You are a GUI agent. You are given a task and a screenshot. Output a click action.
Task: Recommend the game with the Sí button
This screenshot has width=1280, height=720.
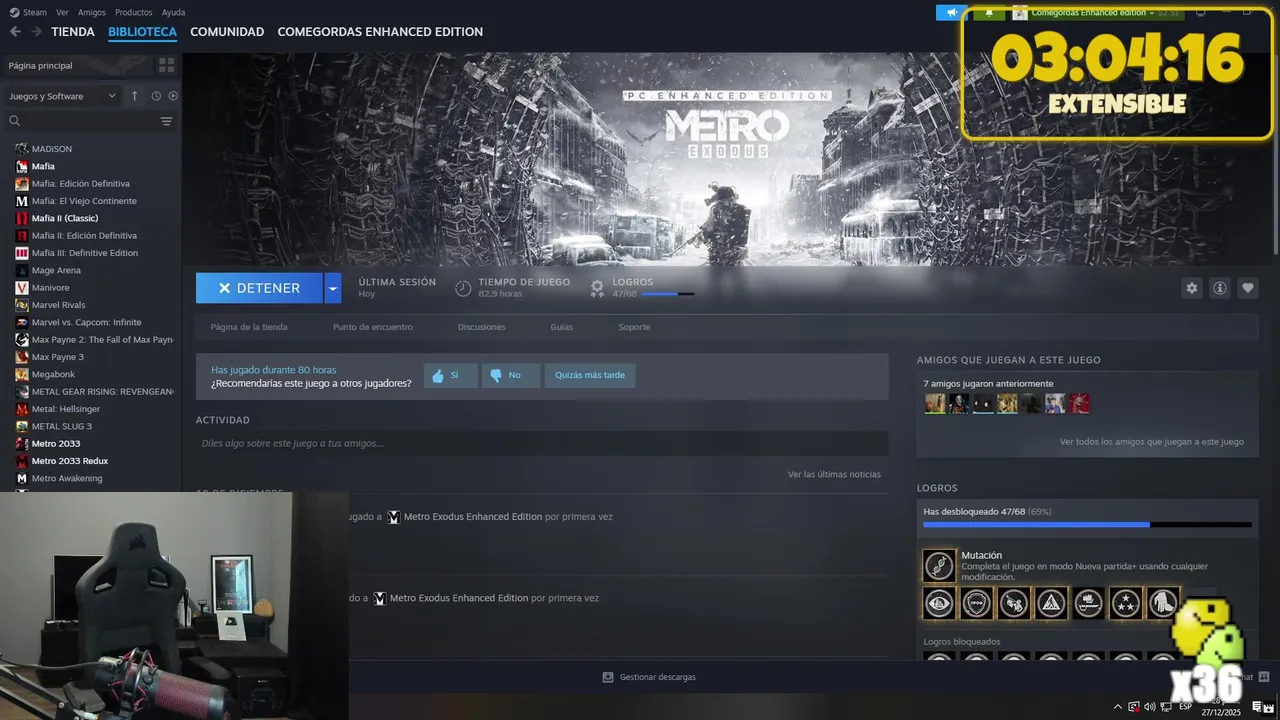(450, 375)
